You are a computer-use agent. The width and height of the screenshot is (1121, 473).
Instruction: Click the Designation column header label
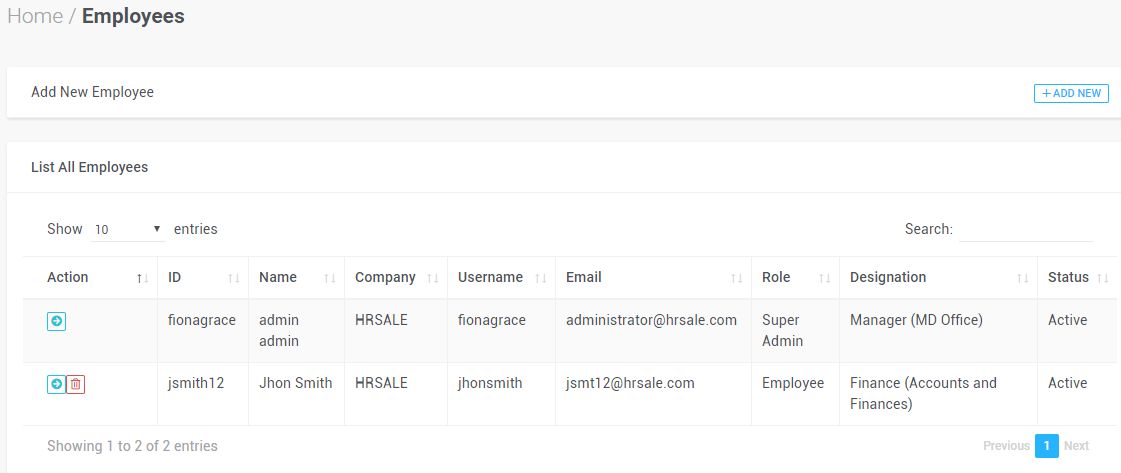point(888,277)
